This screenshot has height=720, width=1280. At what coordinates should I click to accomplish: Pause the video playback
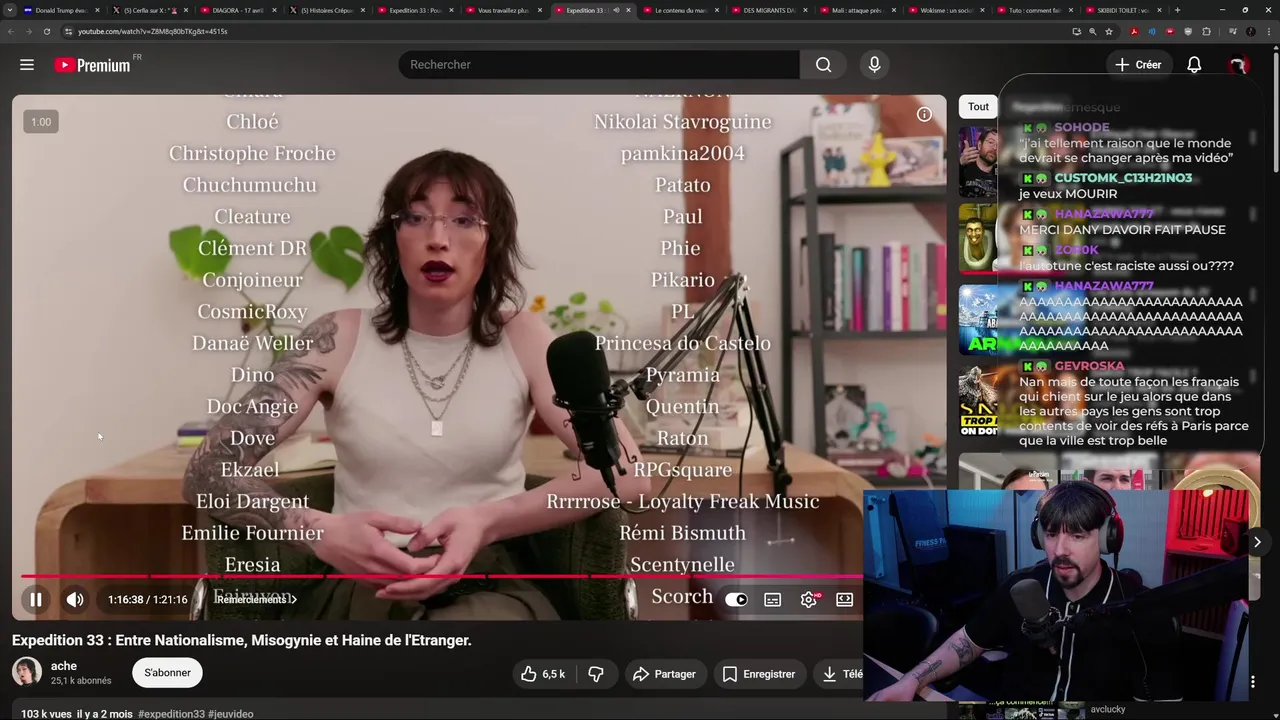tap(35, 599)
